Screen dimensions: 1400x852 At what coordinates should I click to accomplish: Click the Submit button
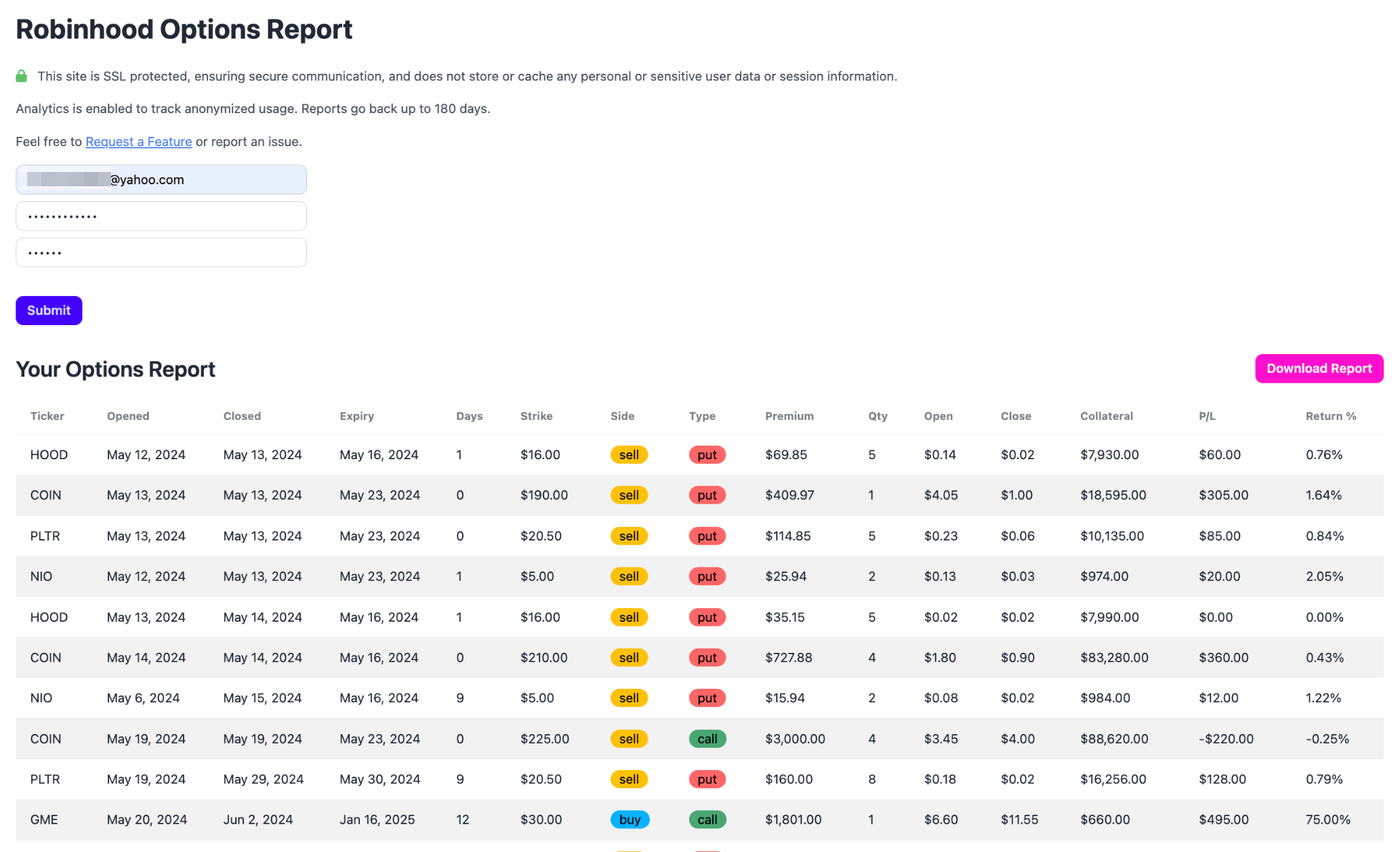pos(49,310)
